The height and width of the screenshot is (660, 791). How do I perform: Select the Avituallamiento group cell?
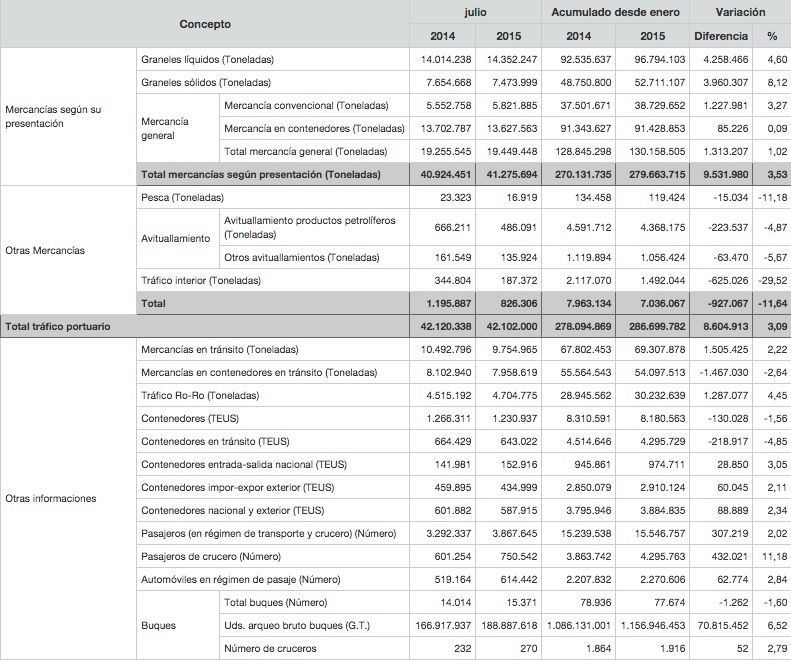[176, 239]
